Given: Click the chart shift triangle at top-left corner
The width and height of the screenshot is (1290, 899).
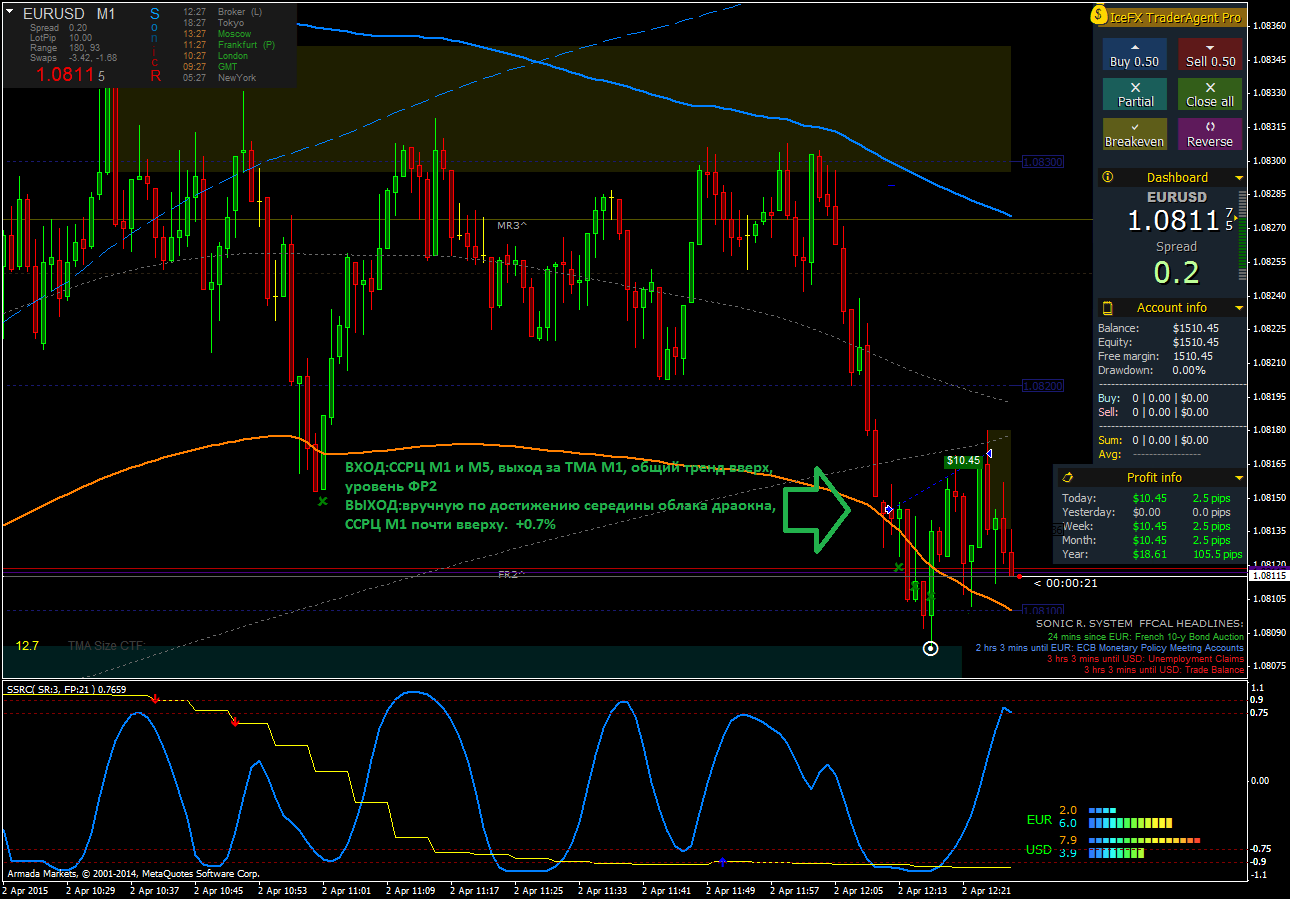Looking at the screenshot, I should [x=9, y=13].
